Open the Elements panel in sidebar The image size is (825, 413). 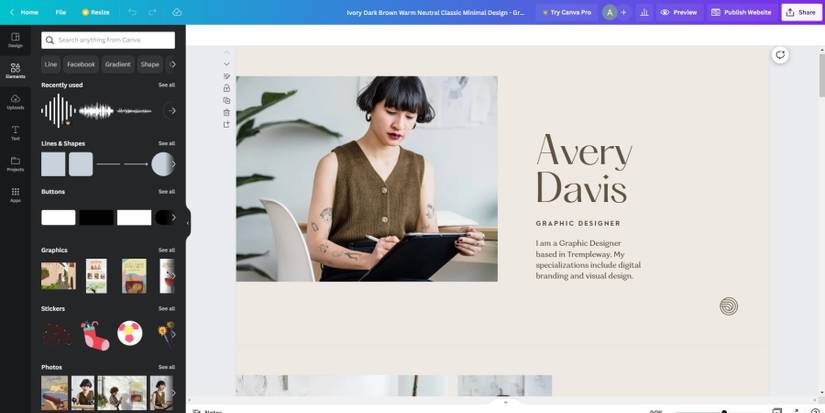[x=15, y=70]
